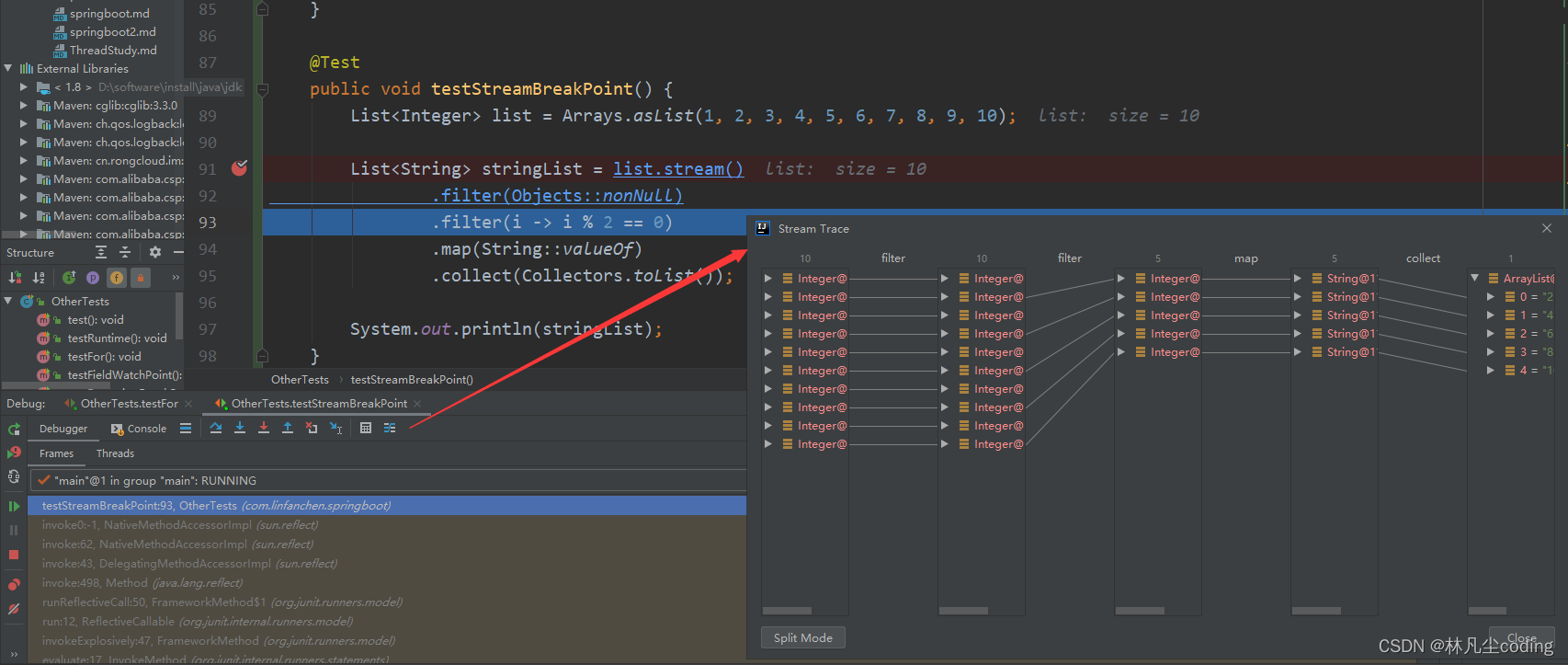Open the Evaluate Expression calculator icon
The width and height of the screenshot is (1568, 665).
point(366,428)
